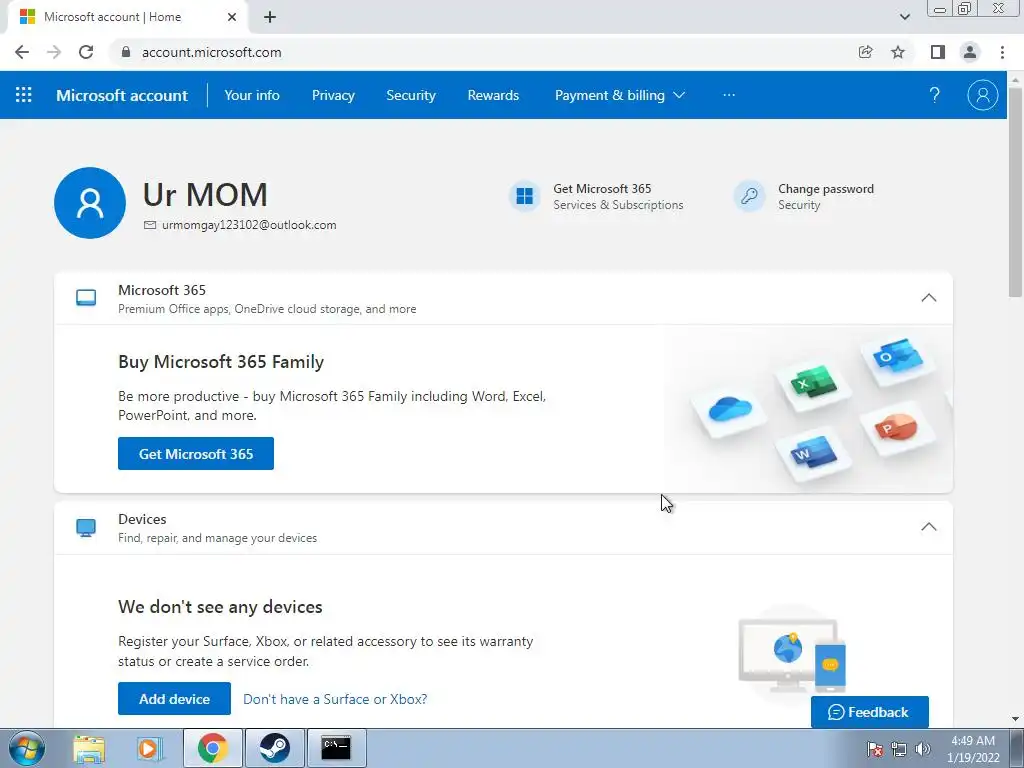
Task: Click the taskbar clock and date
Action: [x=973, y=749]
